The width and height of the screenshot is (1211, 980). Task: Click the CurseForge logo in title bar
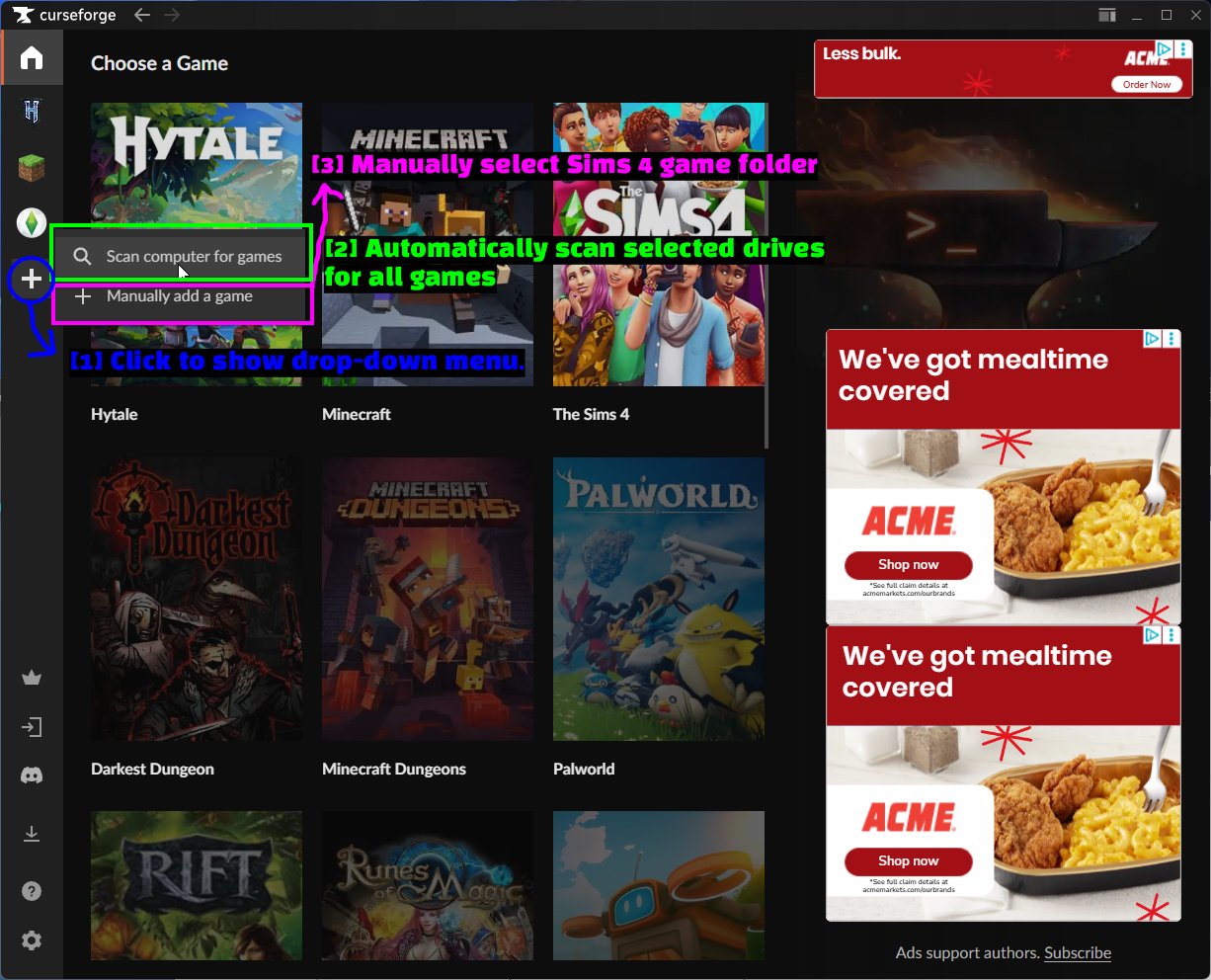pos(64,15)
